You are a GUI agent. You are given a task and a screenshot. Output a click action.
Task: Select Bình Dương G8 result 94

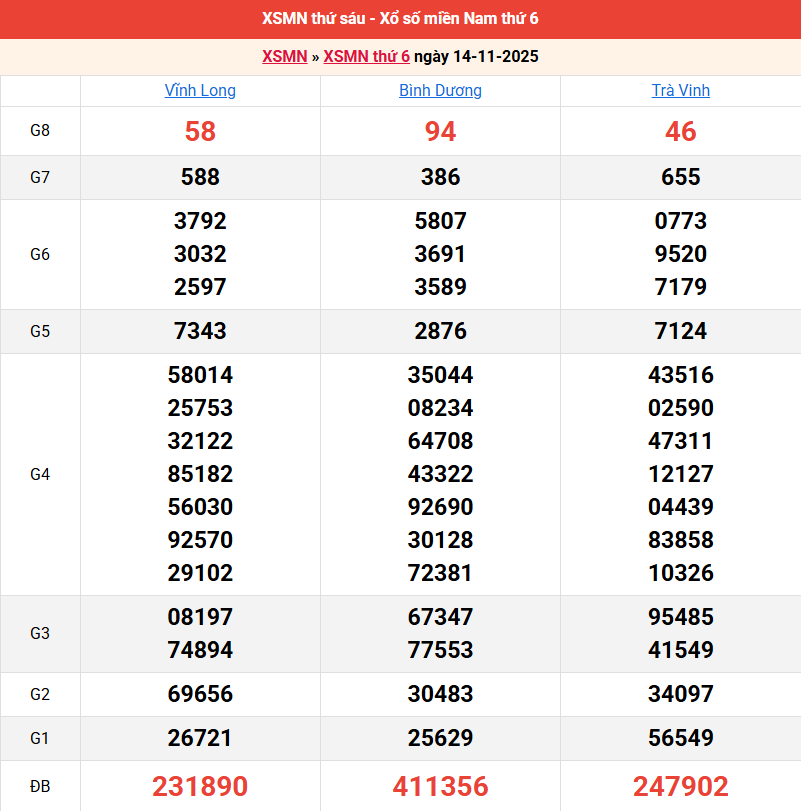coord(440,131)
